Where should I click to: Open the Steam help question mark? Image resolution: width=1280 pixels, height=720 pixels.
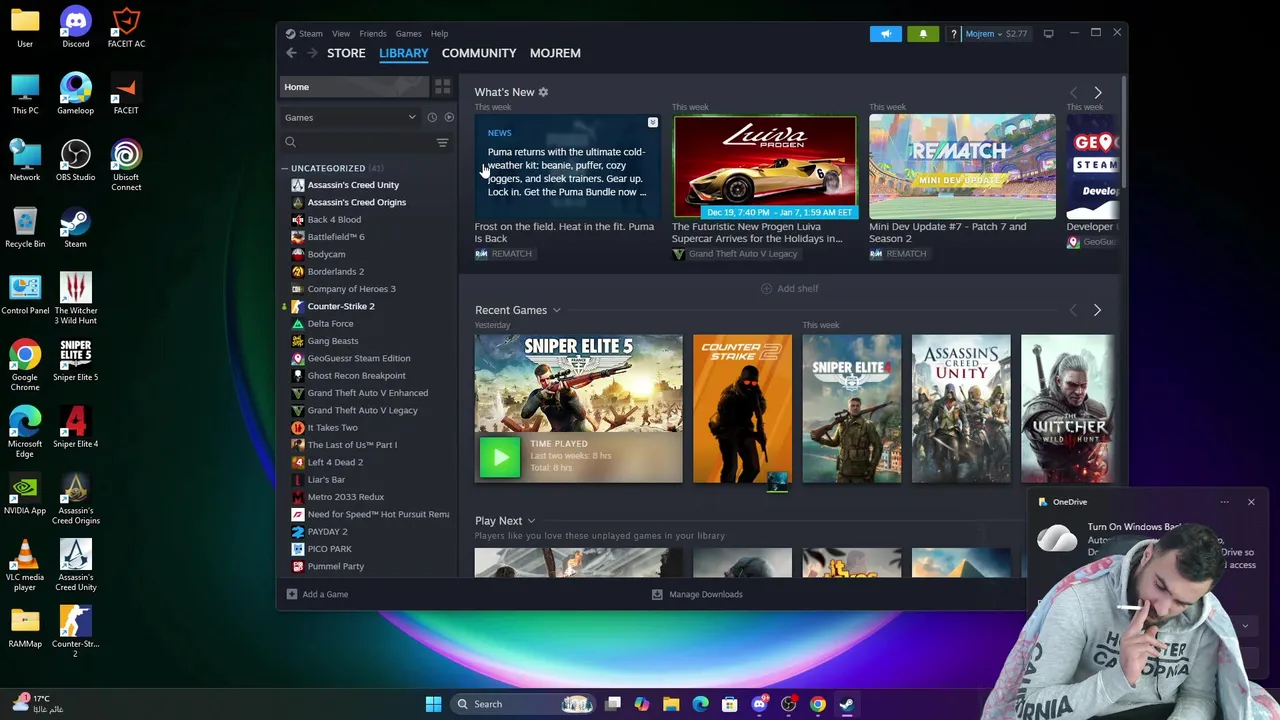click(x=954, y=34)
